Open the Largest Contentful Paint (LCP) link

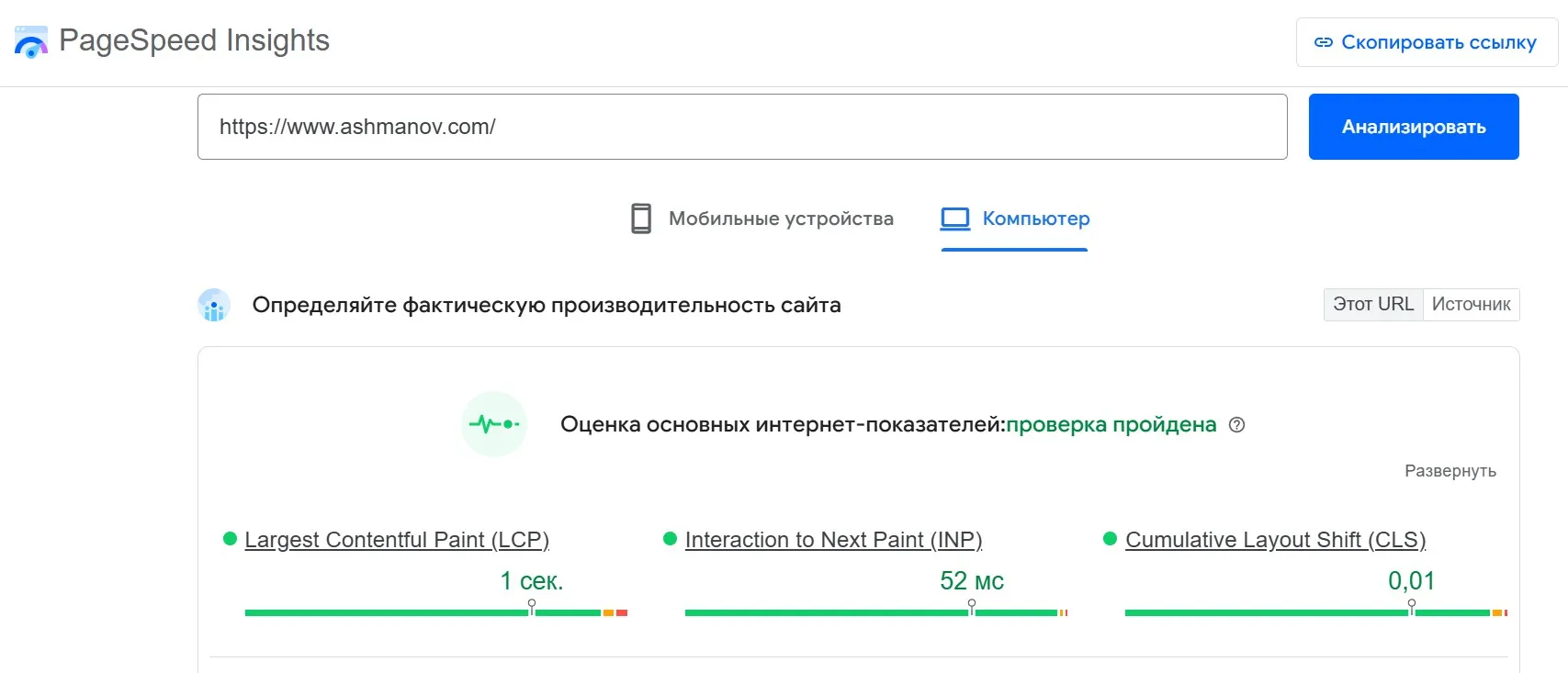(x=397, y=540)
